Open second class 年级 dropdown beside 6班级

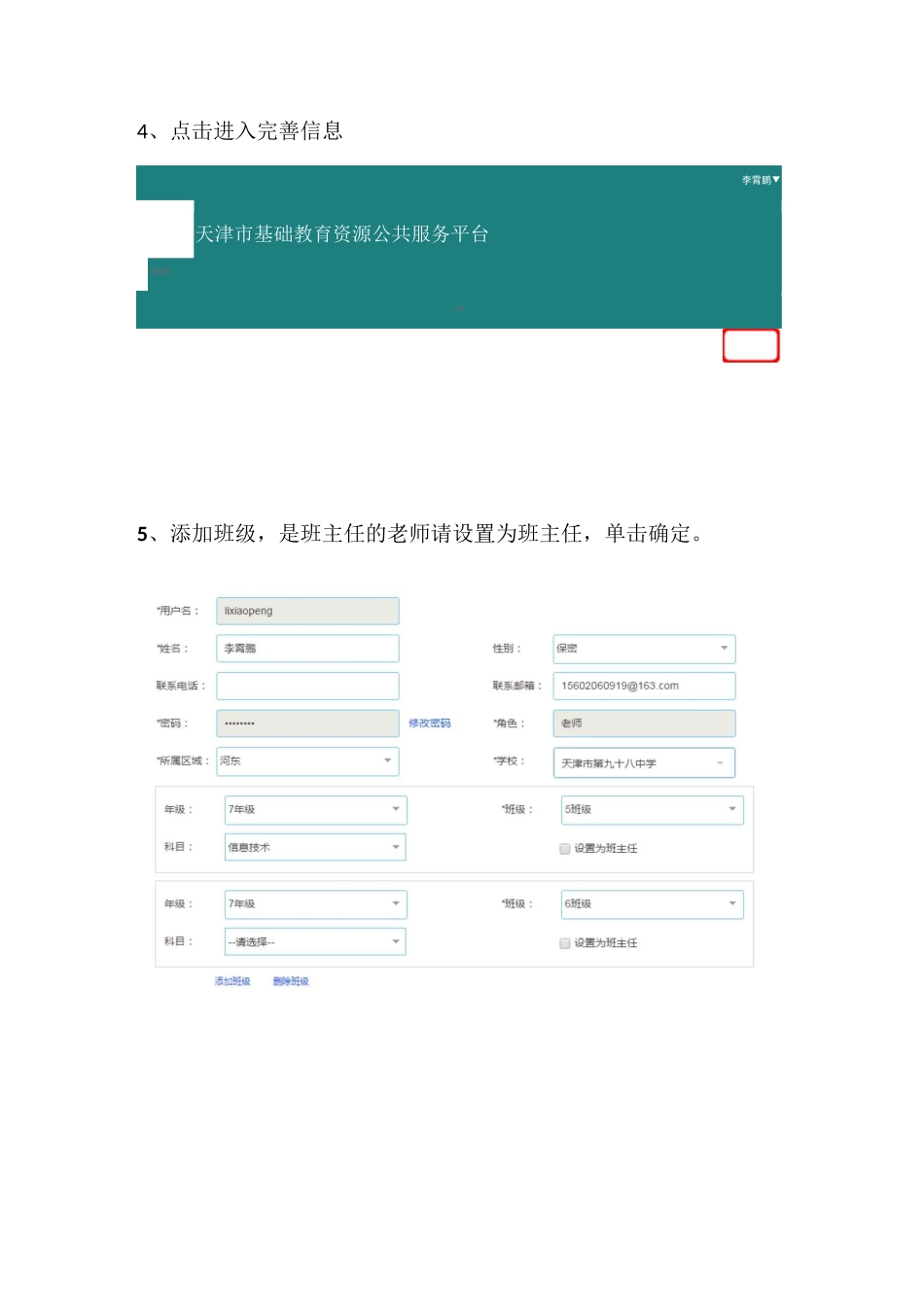315,904
